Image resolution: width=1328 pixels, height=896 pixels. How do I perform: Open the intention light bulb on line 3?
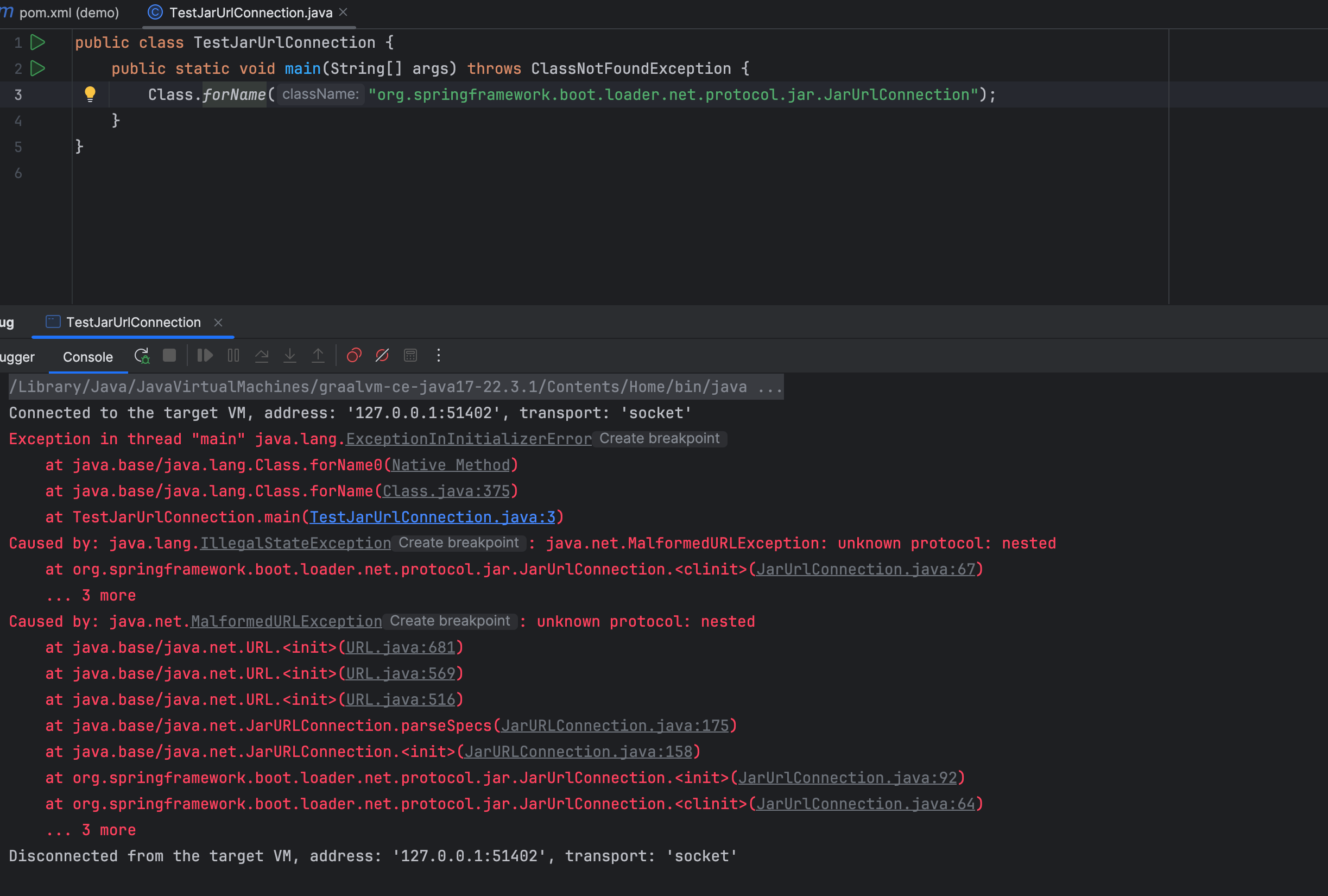[90, 94]
